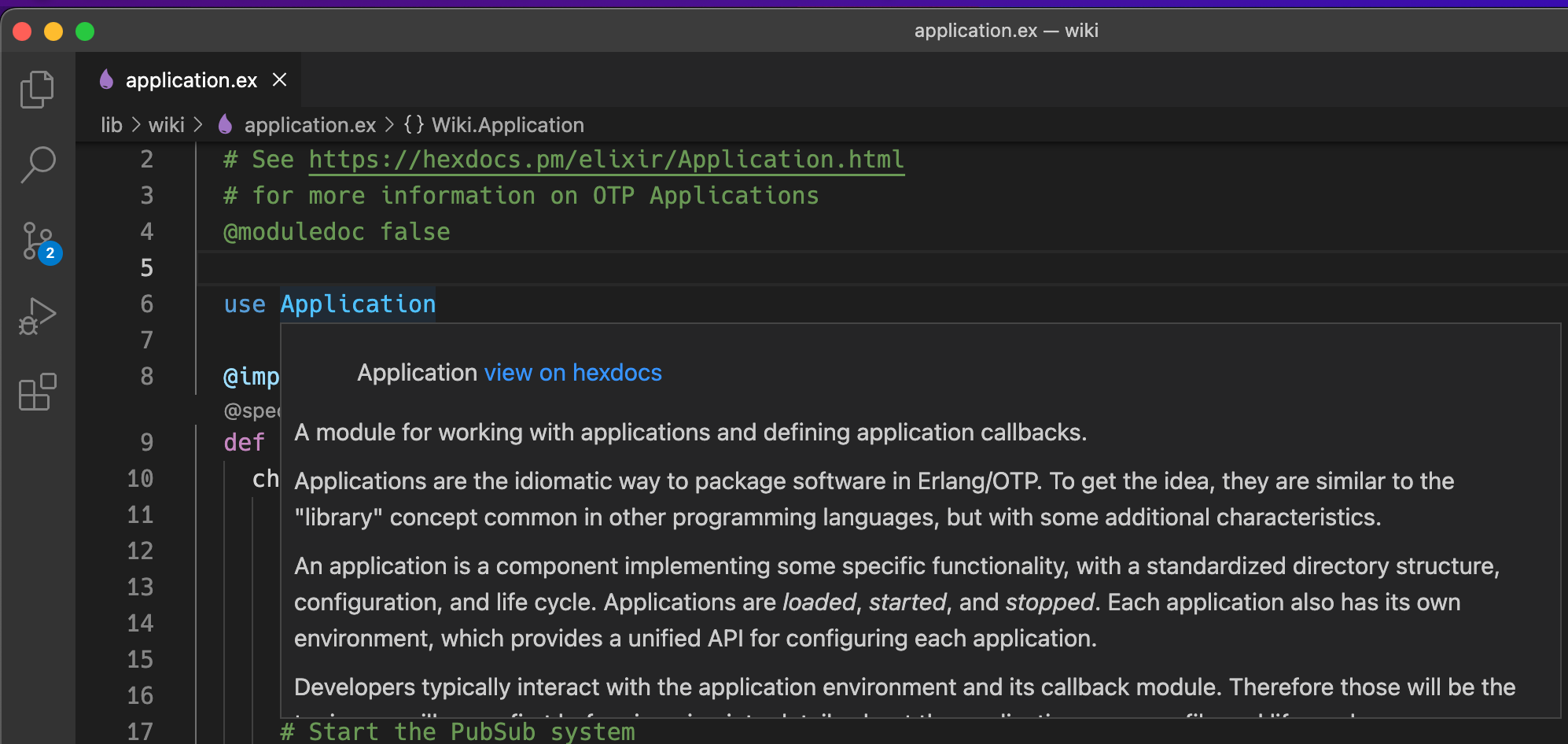This screenshot has width=1568, height=744.
Task: Open the Run and Debug view
Action: coord(35,315)
